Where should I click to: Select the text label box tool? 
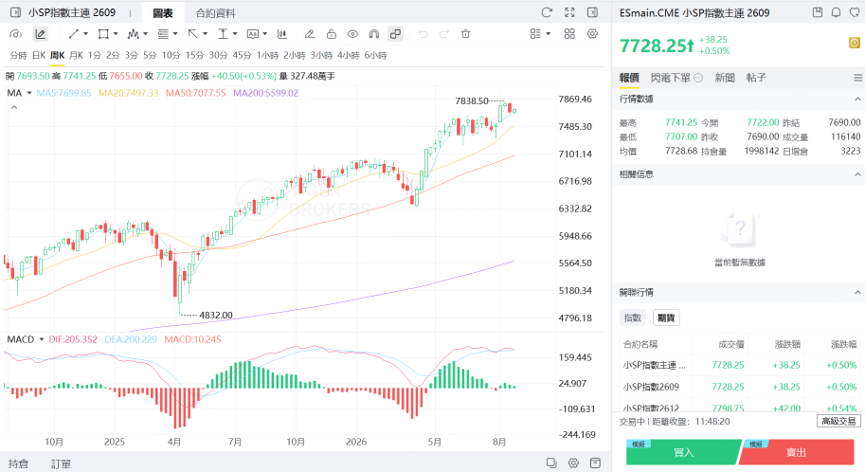253,34
